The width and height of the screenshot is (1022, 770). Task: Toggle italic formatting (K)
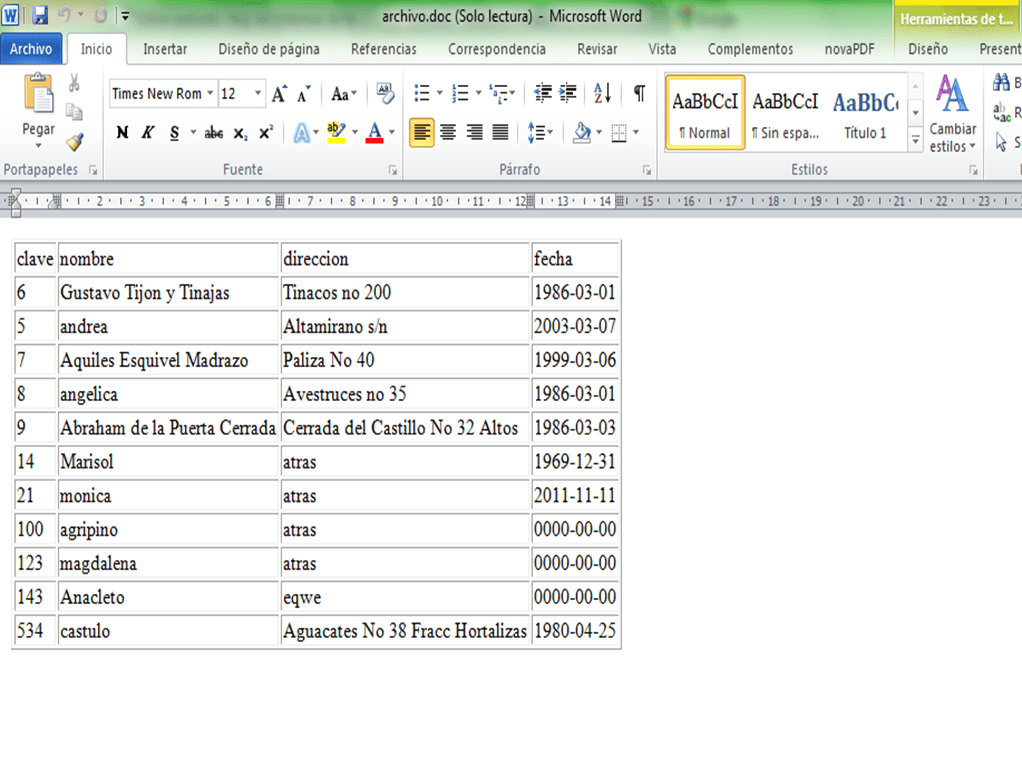[x=147, y=132]
